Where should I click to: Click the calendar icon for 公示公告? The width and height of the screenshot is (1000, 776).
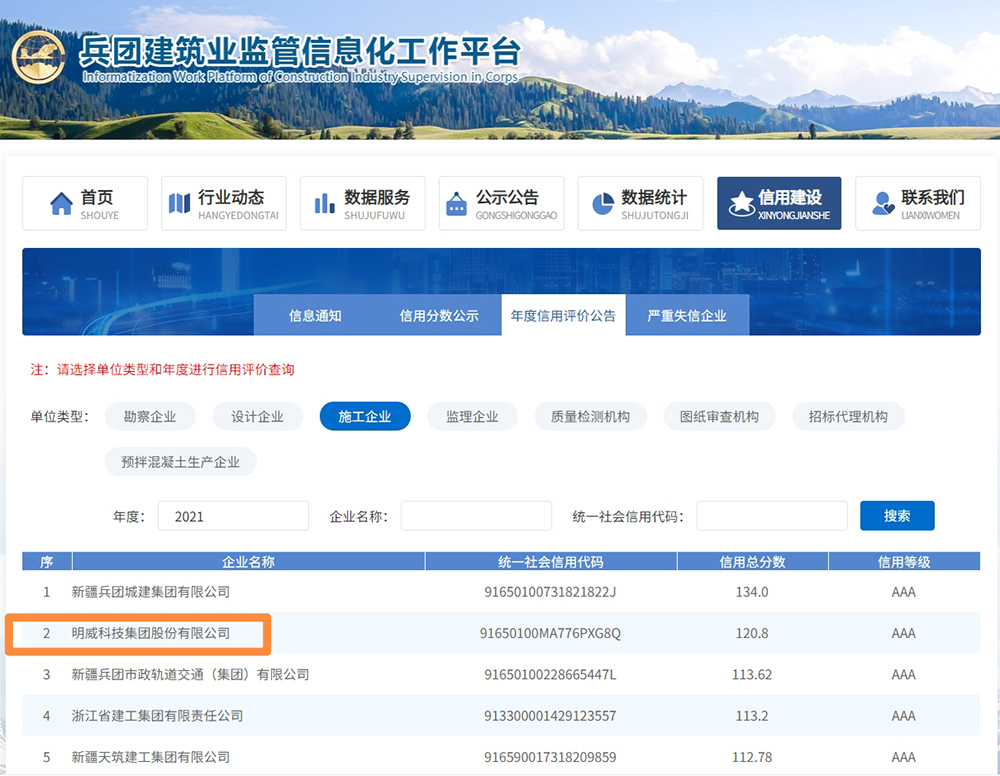pyautogui.click(x=456, y=204)
